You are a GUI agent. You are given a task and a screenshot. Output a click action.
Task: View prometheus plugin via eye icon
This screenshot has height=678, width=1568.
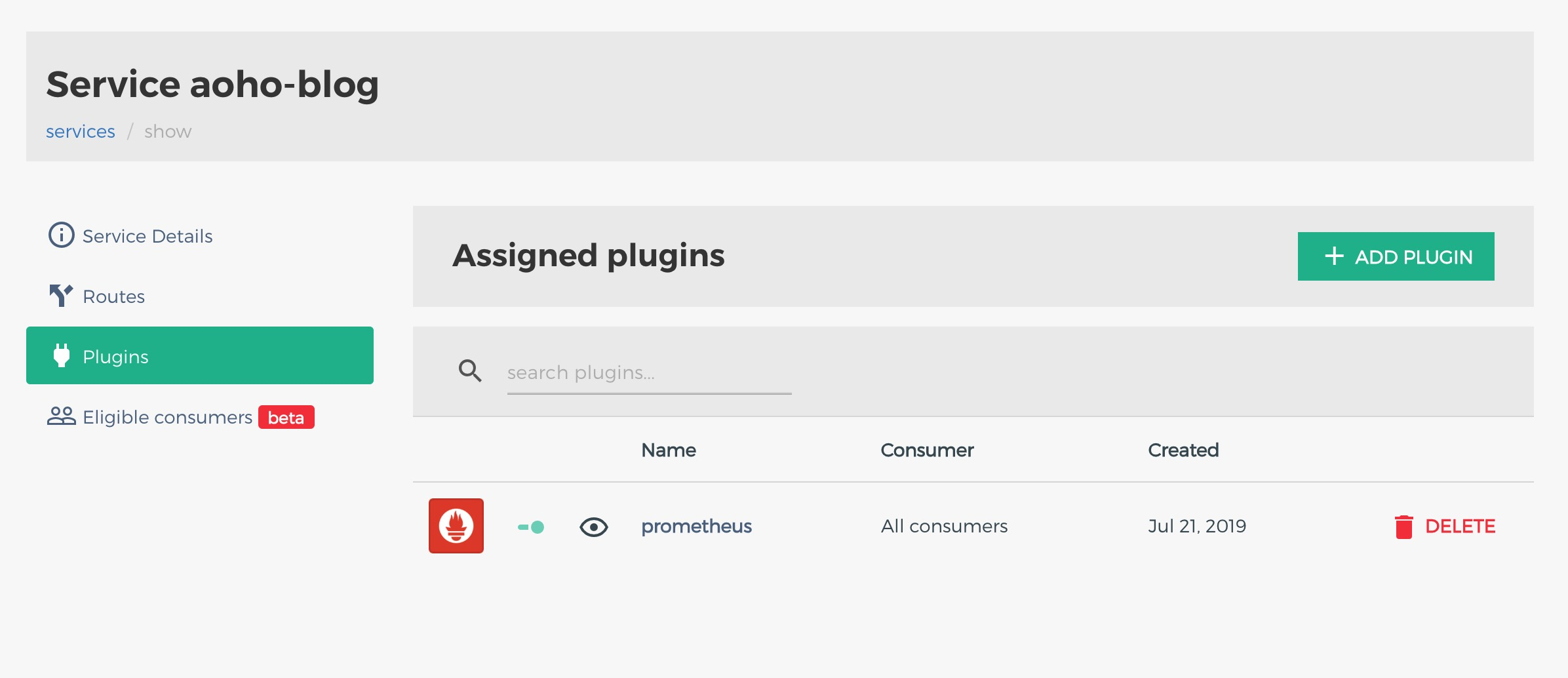(594, 527)
